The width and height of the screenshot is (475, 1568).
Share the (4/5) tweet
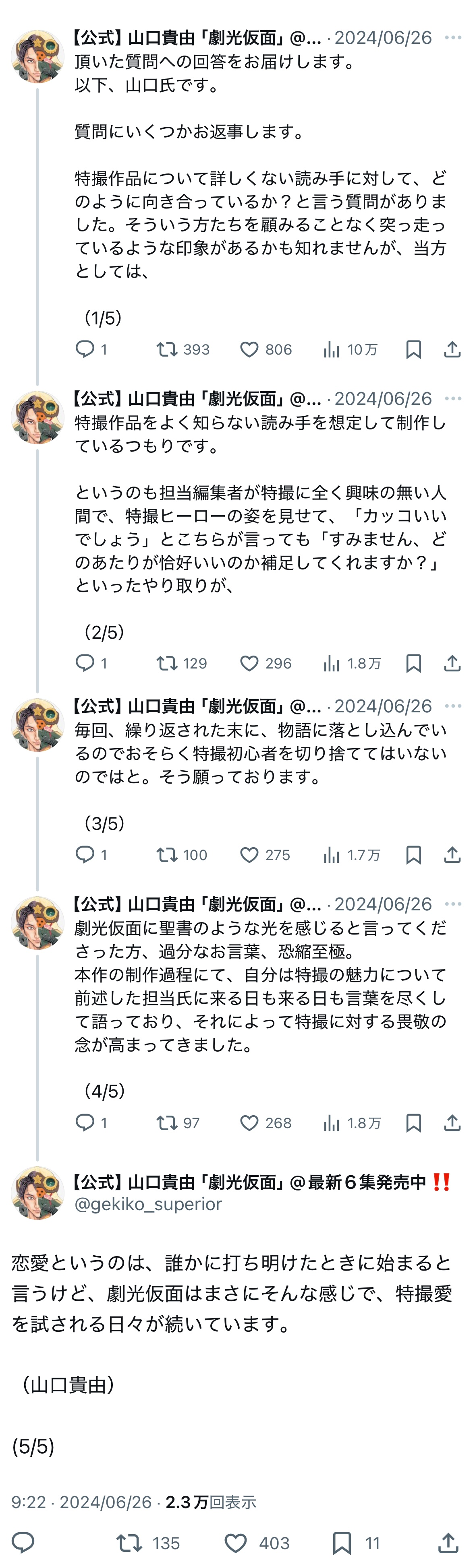(452, 1122)
